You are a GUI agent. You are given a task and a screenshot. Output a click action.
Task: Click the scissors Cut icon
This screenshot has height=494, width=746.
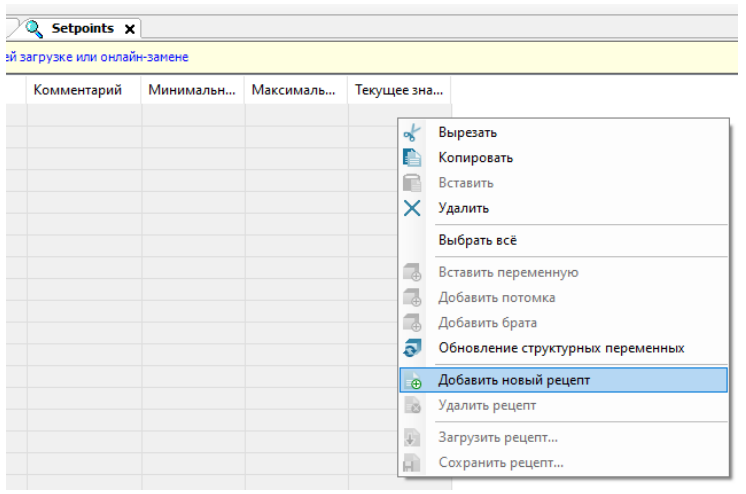412,133
